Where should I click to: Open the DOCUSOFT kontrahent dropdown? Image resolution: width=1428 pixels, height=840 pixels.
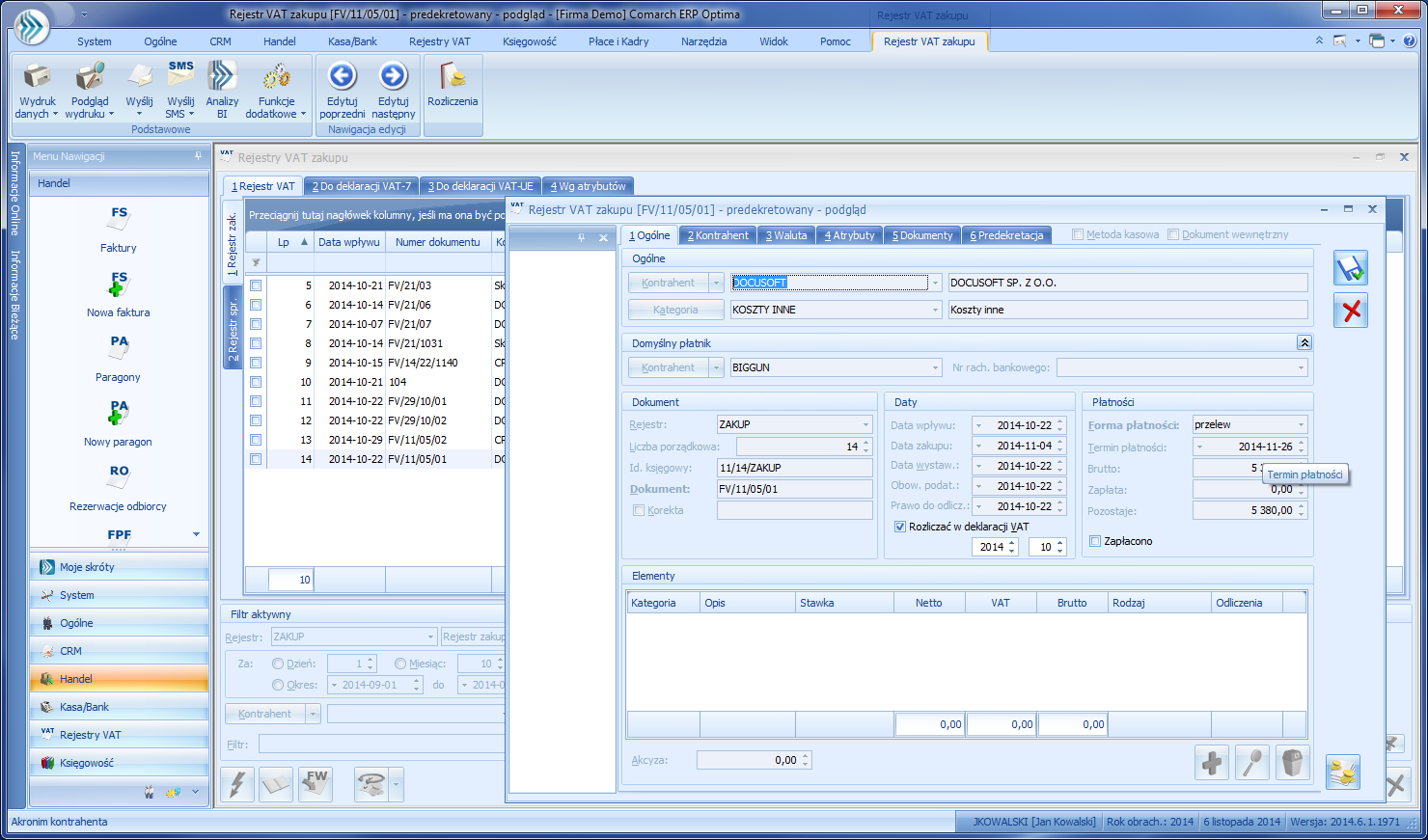click(935, 283)
